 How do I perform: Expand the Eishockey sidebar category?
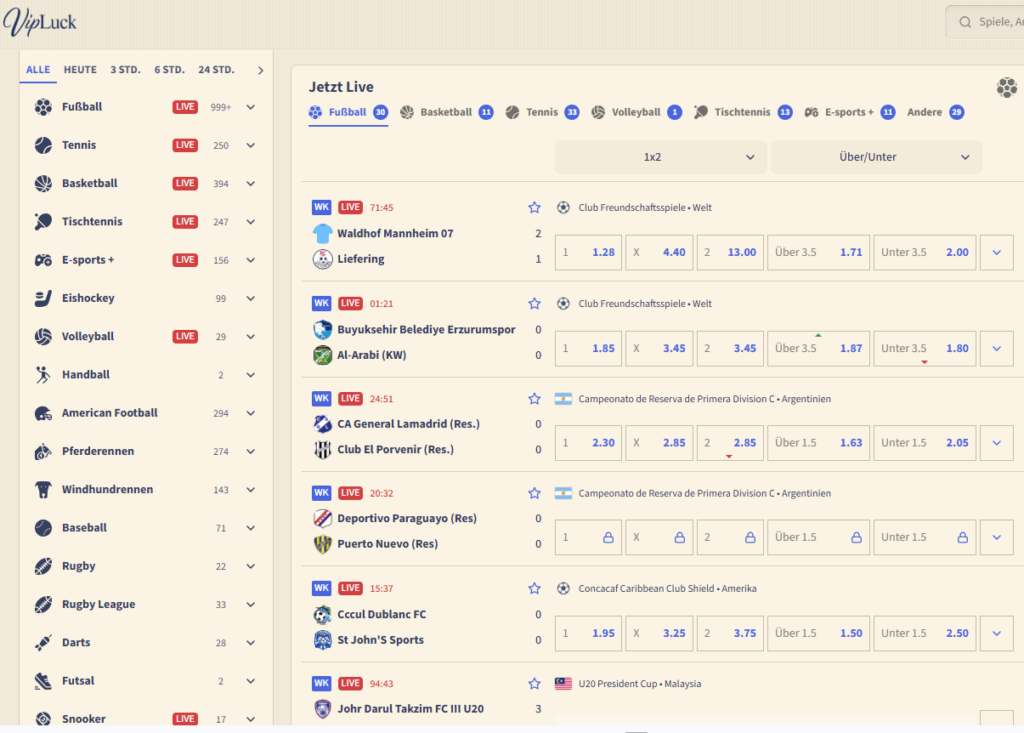(251, 299)
